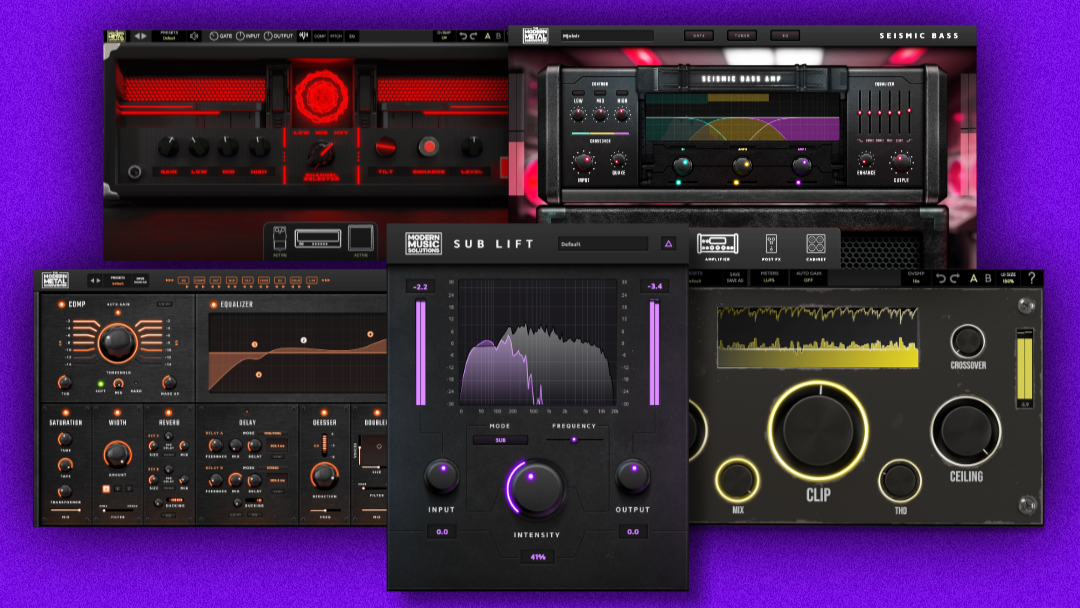Click the undo arrow in the Clip plugin toolbar

(940, 278)
